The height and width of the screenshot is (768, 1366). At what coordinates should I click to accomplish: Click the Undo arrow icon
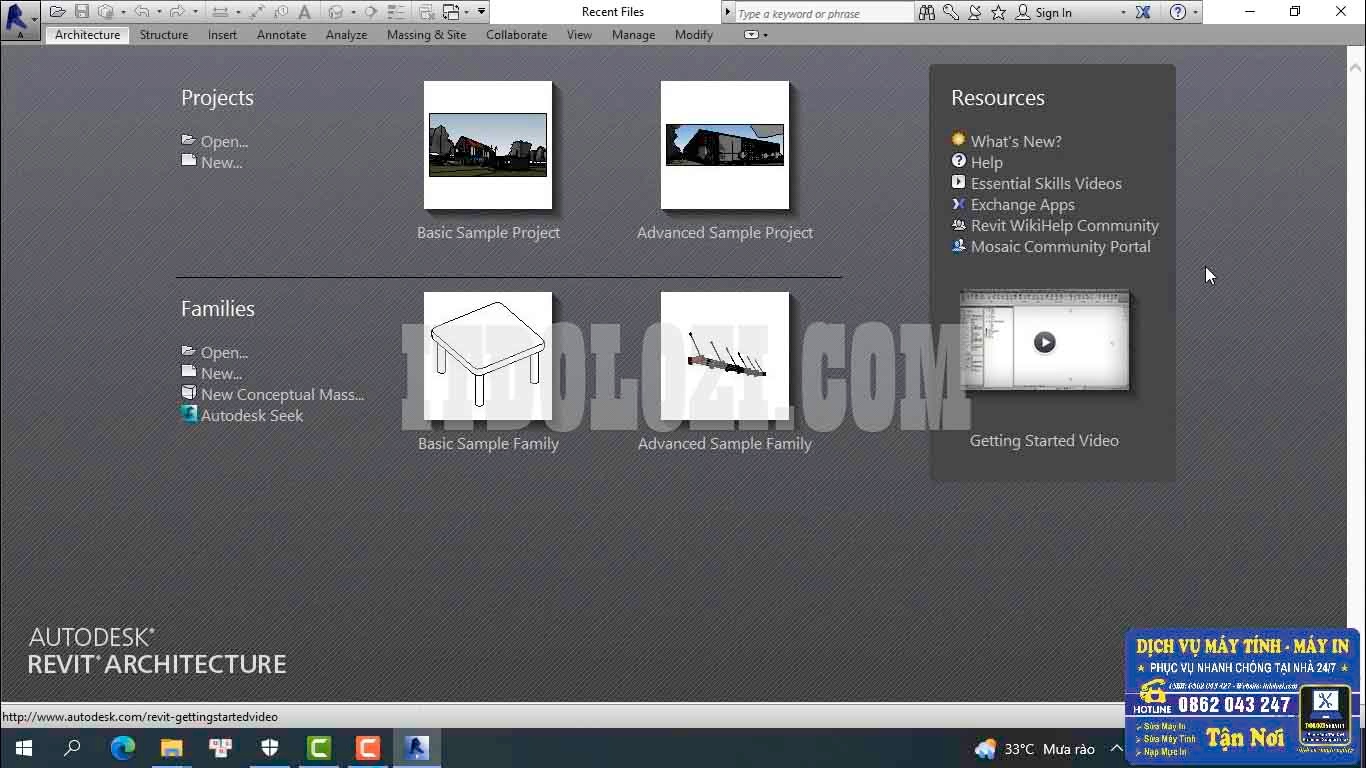(142, 12)
